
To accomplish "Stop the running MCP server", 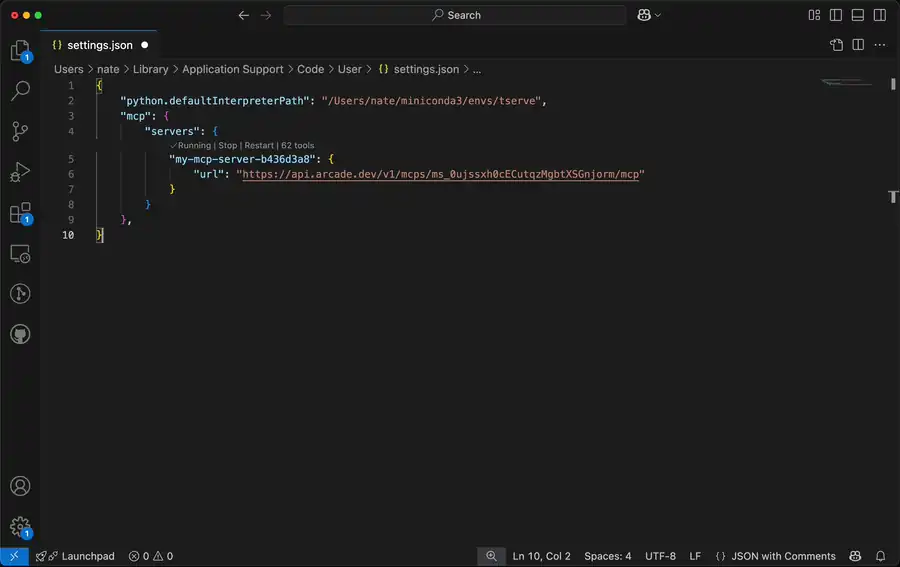I will 228,145.
